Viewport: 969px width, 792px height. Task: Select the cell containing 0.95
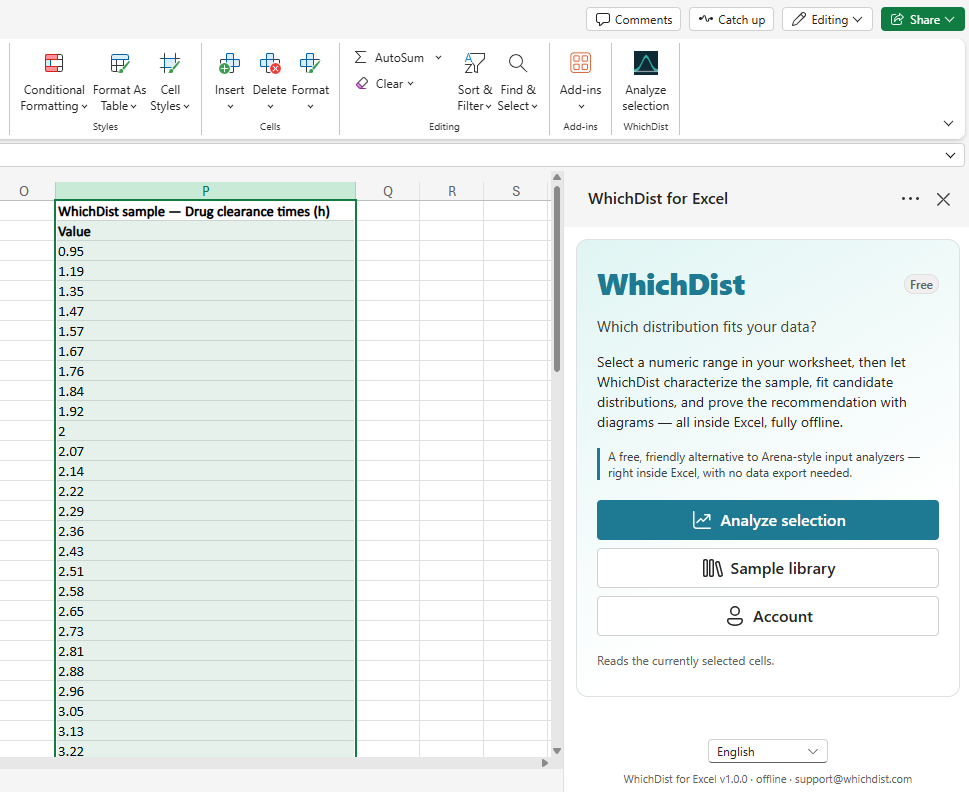[x=205, y=251]
